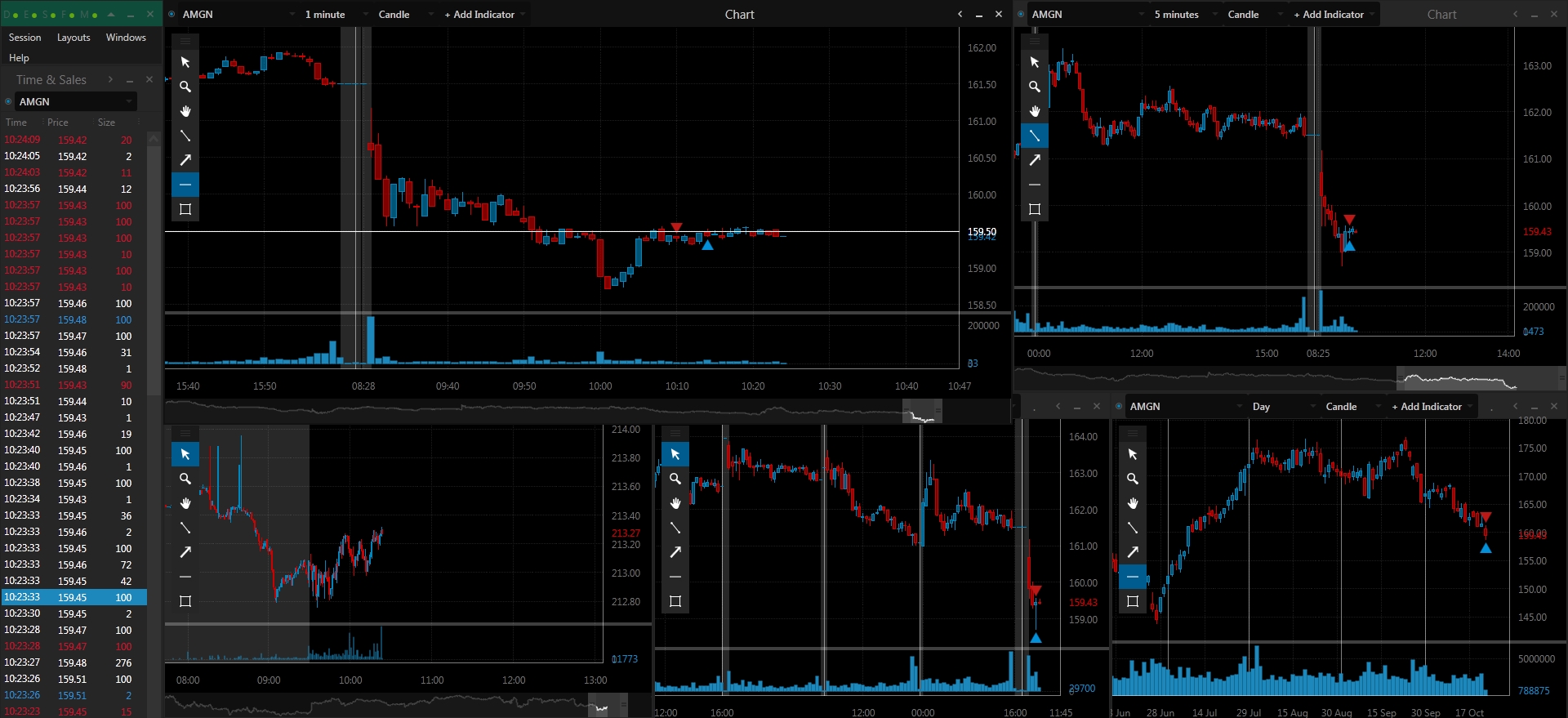Open Candle style dropdown in 1 minute chart

pyautogui.click(x=405, y=15)
